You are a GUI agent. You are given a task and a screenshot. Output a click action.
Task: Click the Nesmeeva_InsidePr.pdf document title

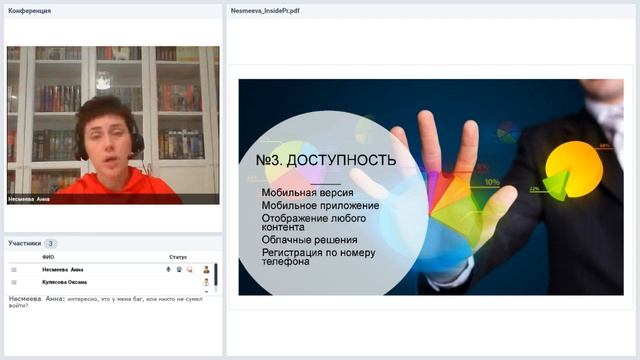click(265, 11)
